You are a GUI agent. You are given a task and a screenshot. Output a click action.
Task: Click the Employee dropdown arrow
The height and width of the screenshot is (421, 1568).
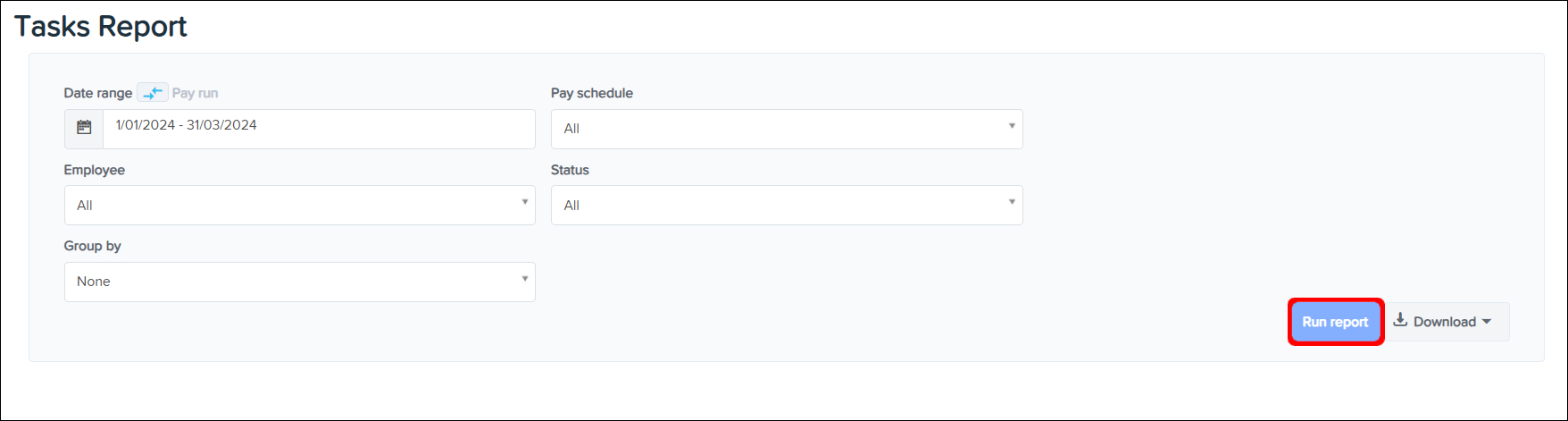(x=524, y=202)
